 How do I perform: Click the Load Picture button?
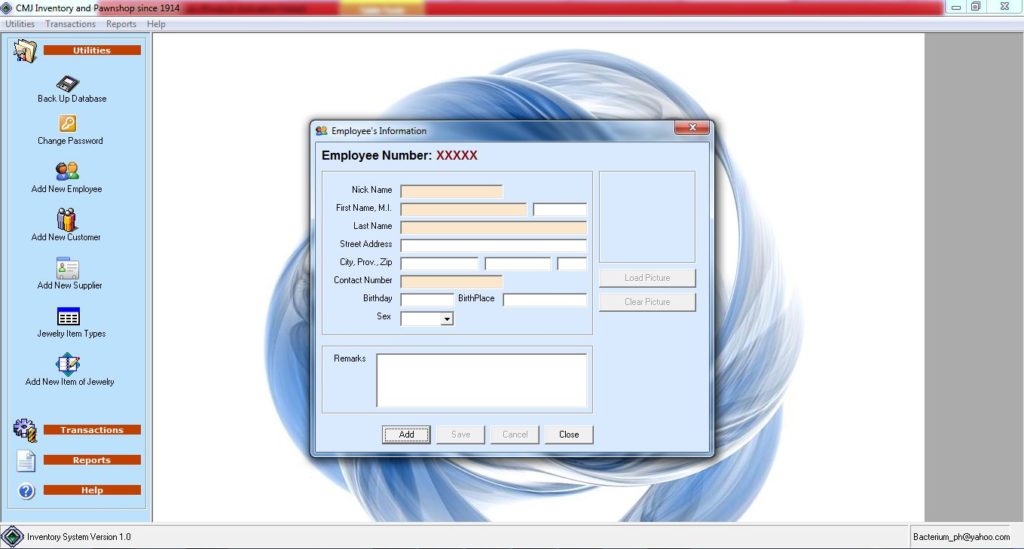tap(647, 277)
